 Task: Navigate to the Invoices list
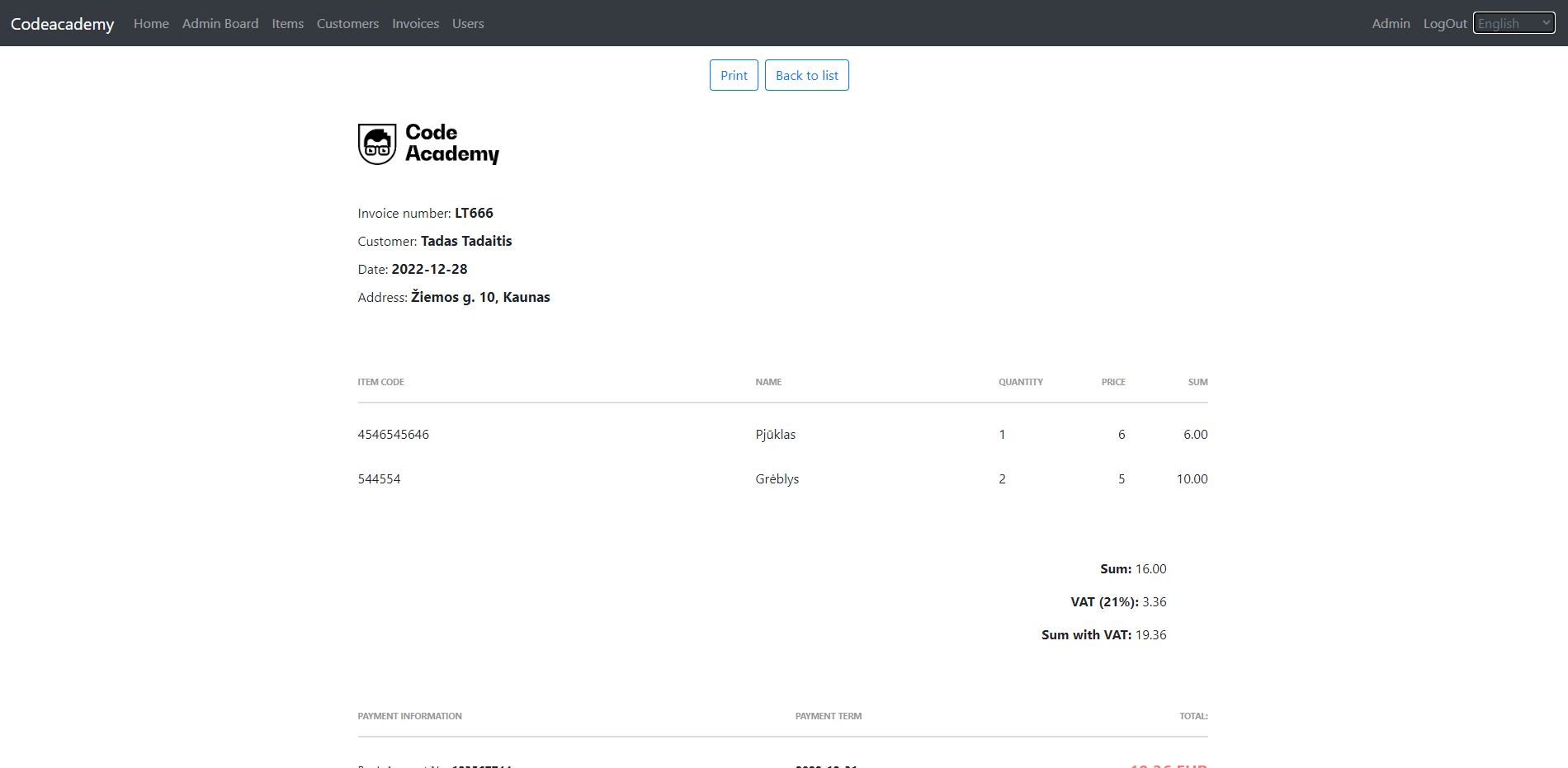(x=415, y=23)
